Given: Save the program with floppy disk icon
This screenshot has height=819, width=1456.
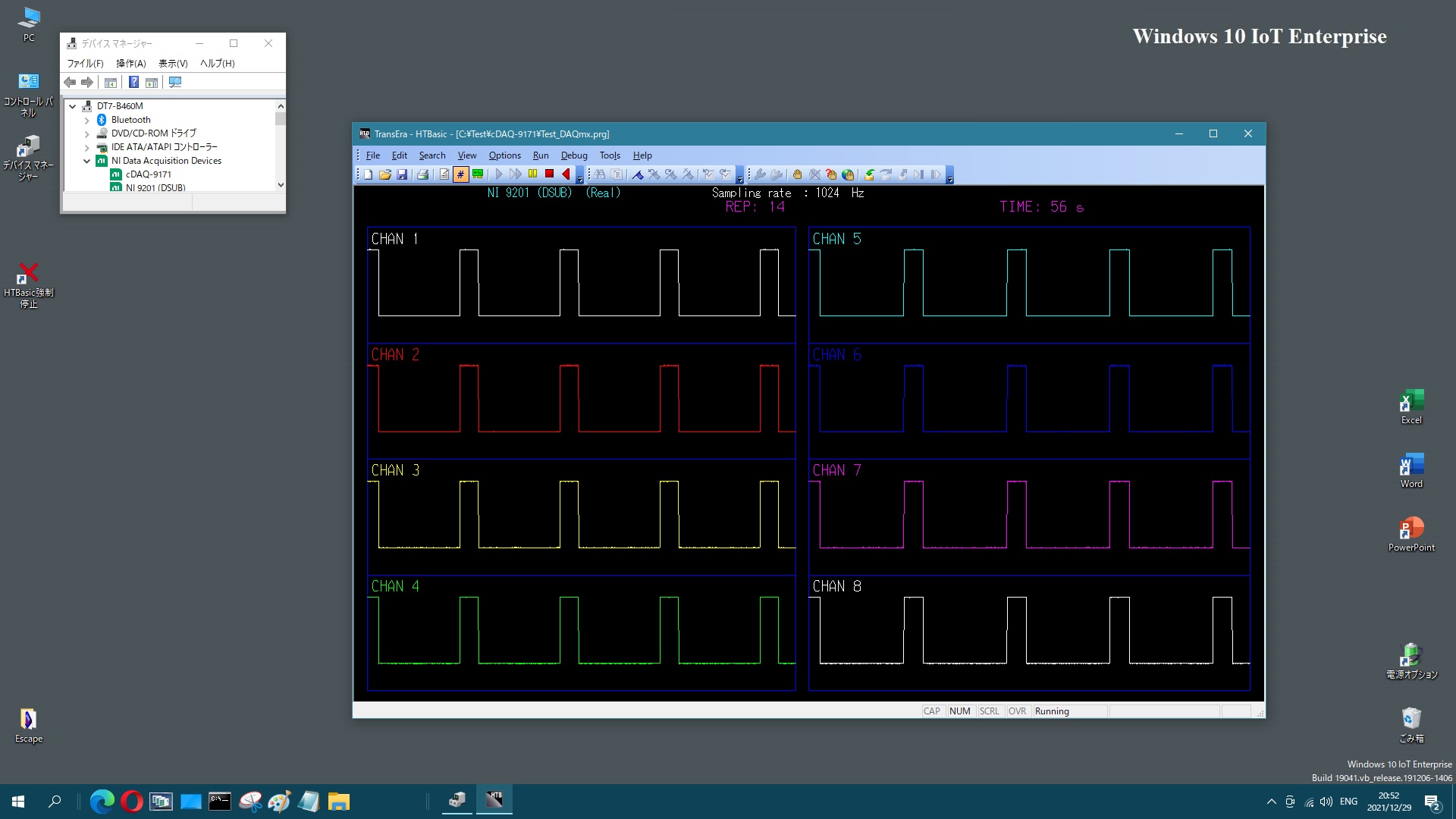Looking at the screenshot, I should click(402, 174).
